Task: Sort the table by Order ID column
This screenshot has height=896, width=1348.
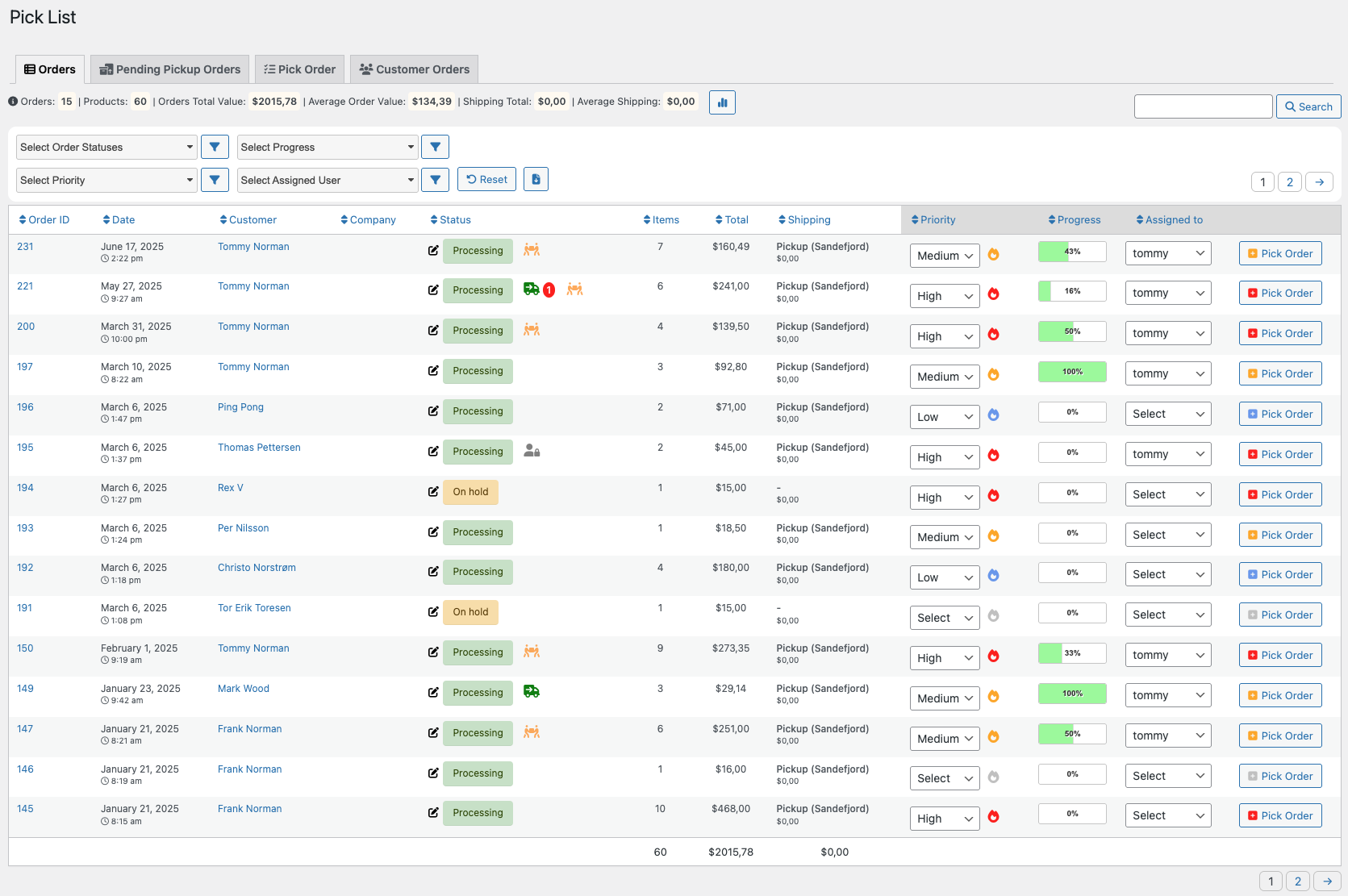Action: [44, 220]
